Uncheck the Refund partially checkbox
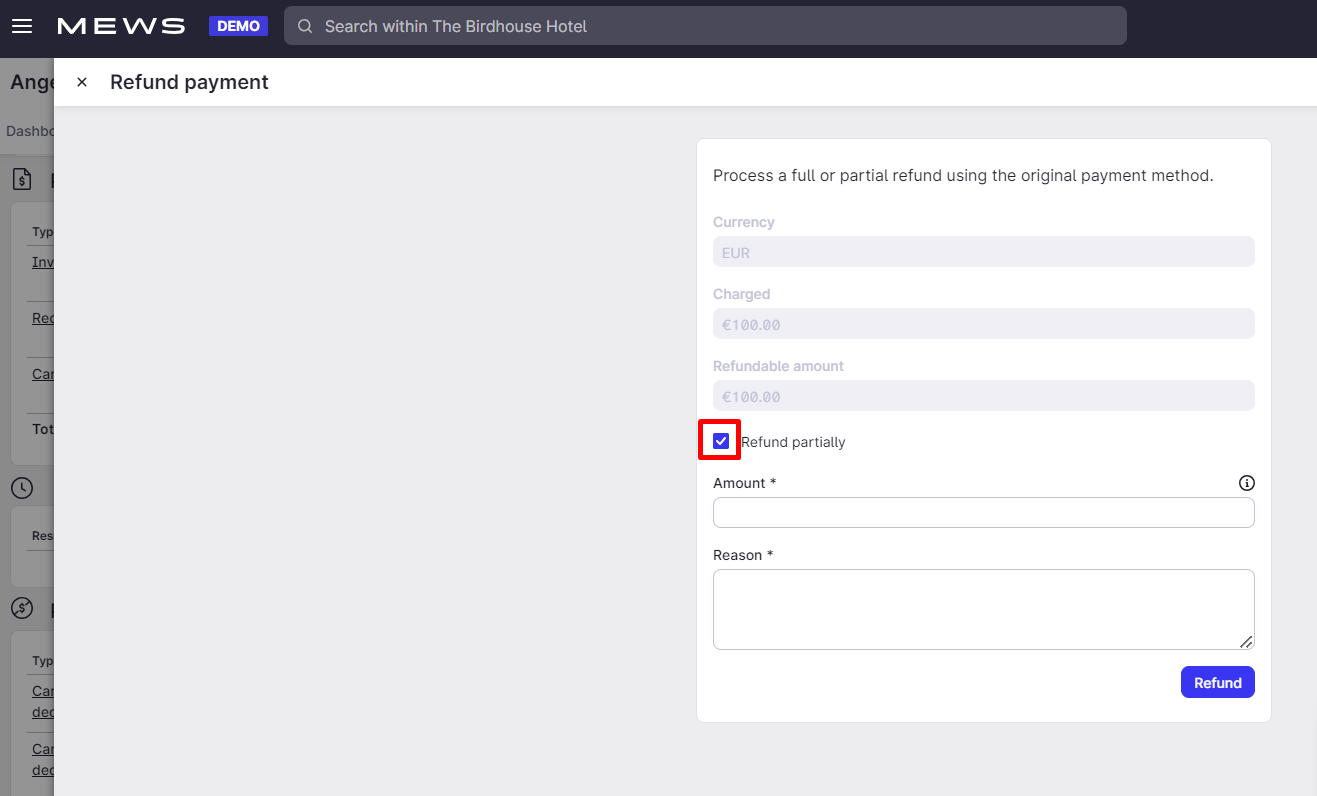1317x796 pixels. pyautogui.click(x=721, y=441)
